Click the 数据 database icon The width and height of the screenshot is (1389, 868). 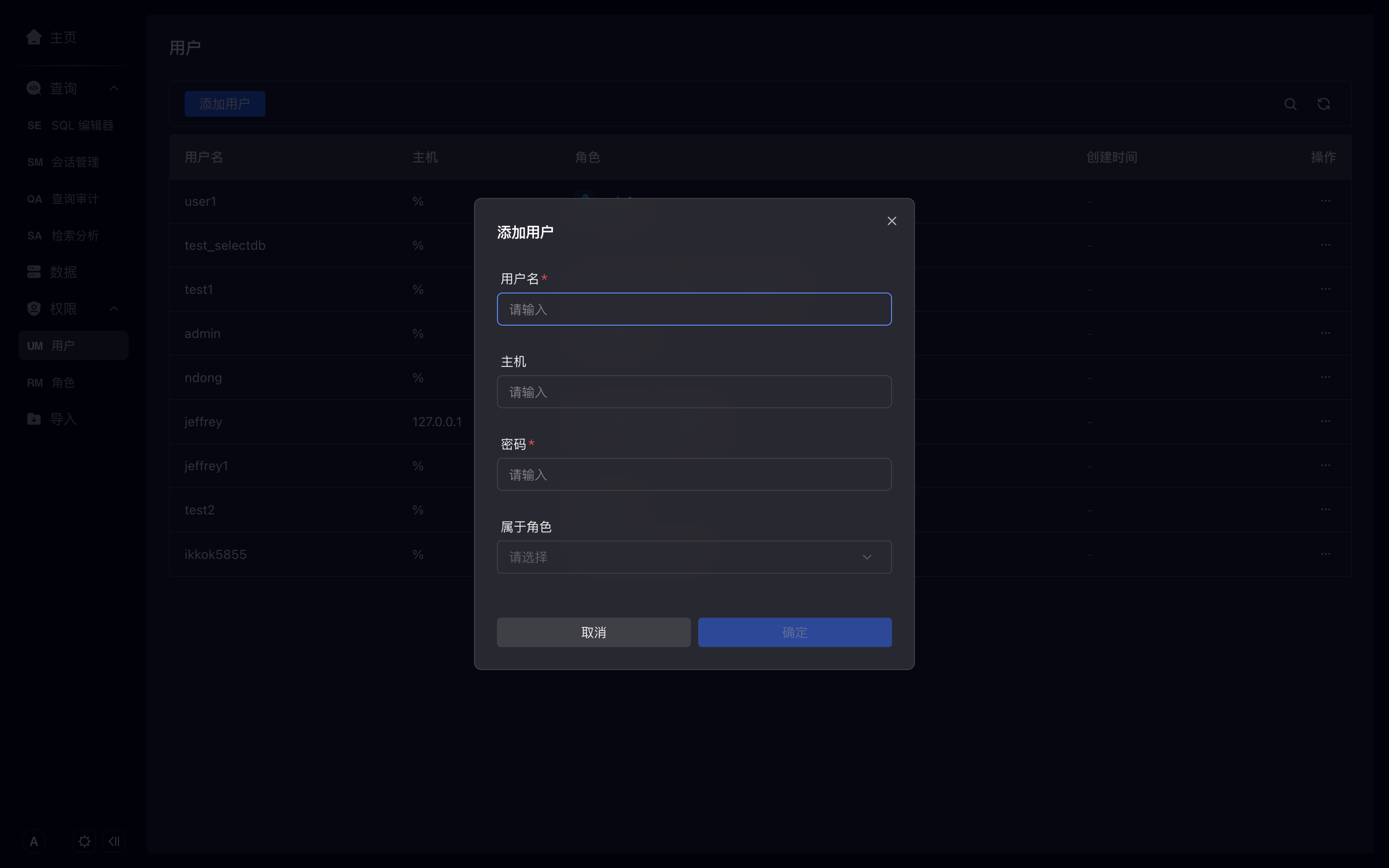click(x=34, y=272)
